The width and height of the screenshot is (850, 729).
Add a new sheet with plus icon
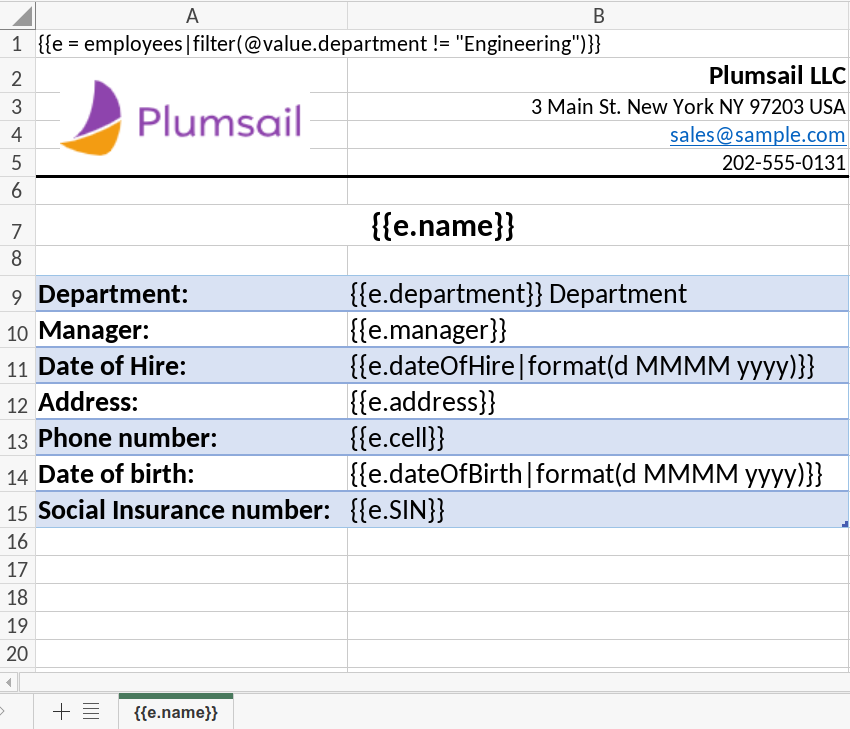[x=61, y=711]
